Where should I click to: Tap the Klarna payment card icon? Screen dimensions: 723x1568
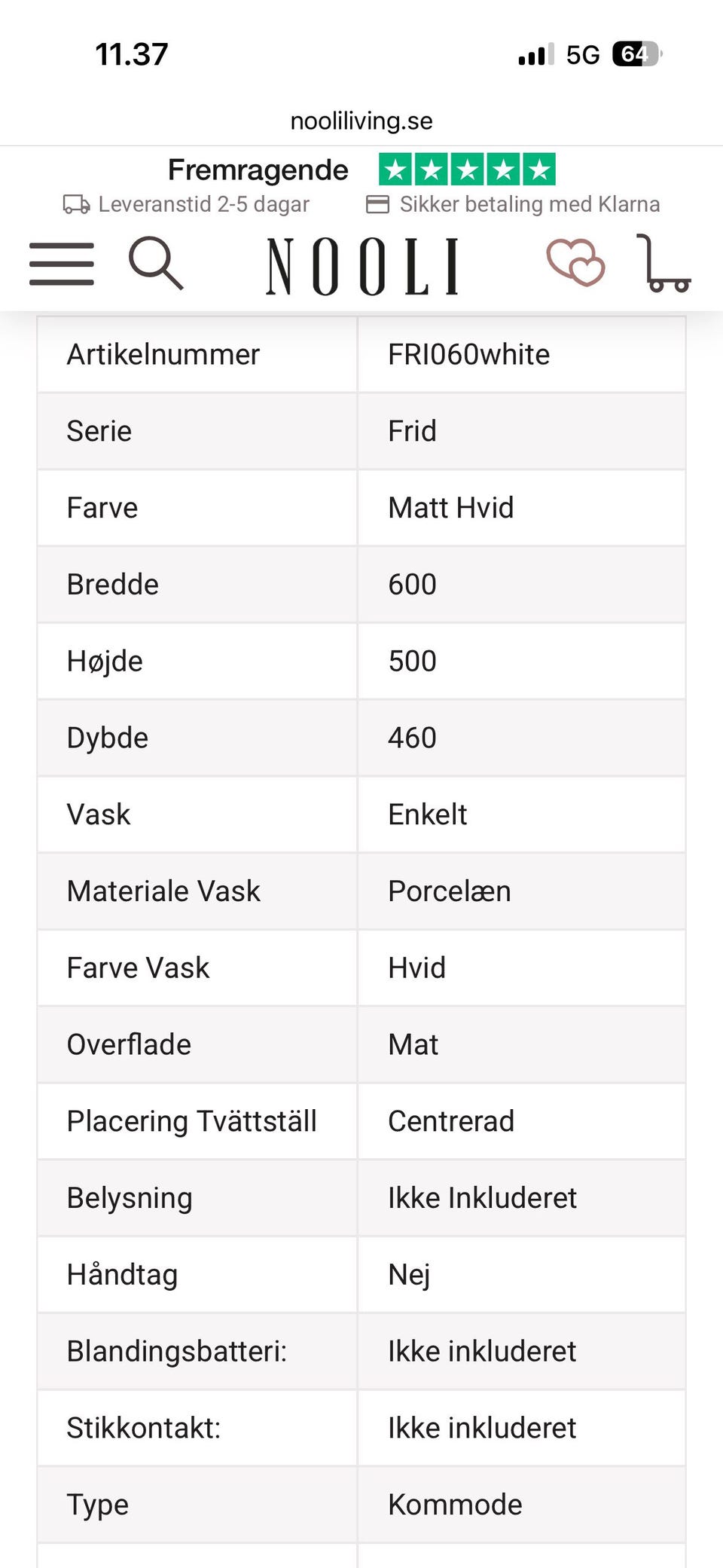pos(377,204)
